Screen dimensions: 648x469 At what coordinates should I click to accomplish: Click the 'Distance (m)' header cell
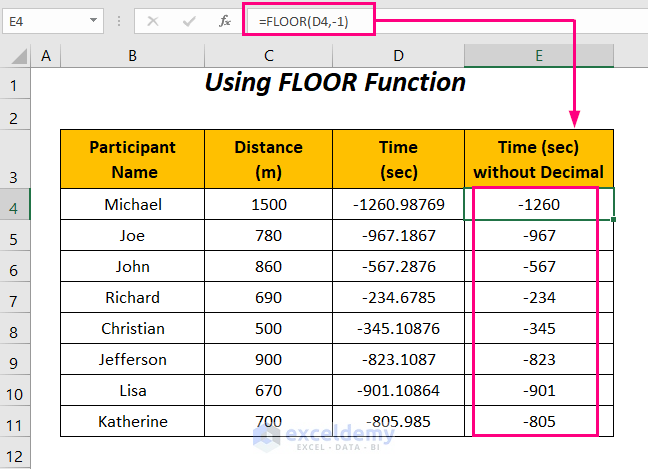pyautogui.click(x=269, y=160)
